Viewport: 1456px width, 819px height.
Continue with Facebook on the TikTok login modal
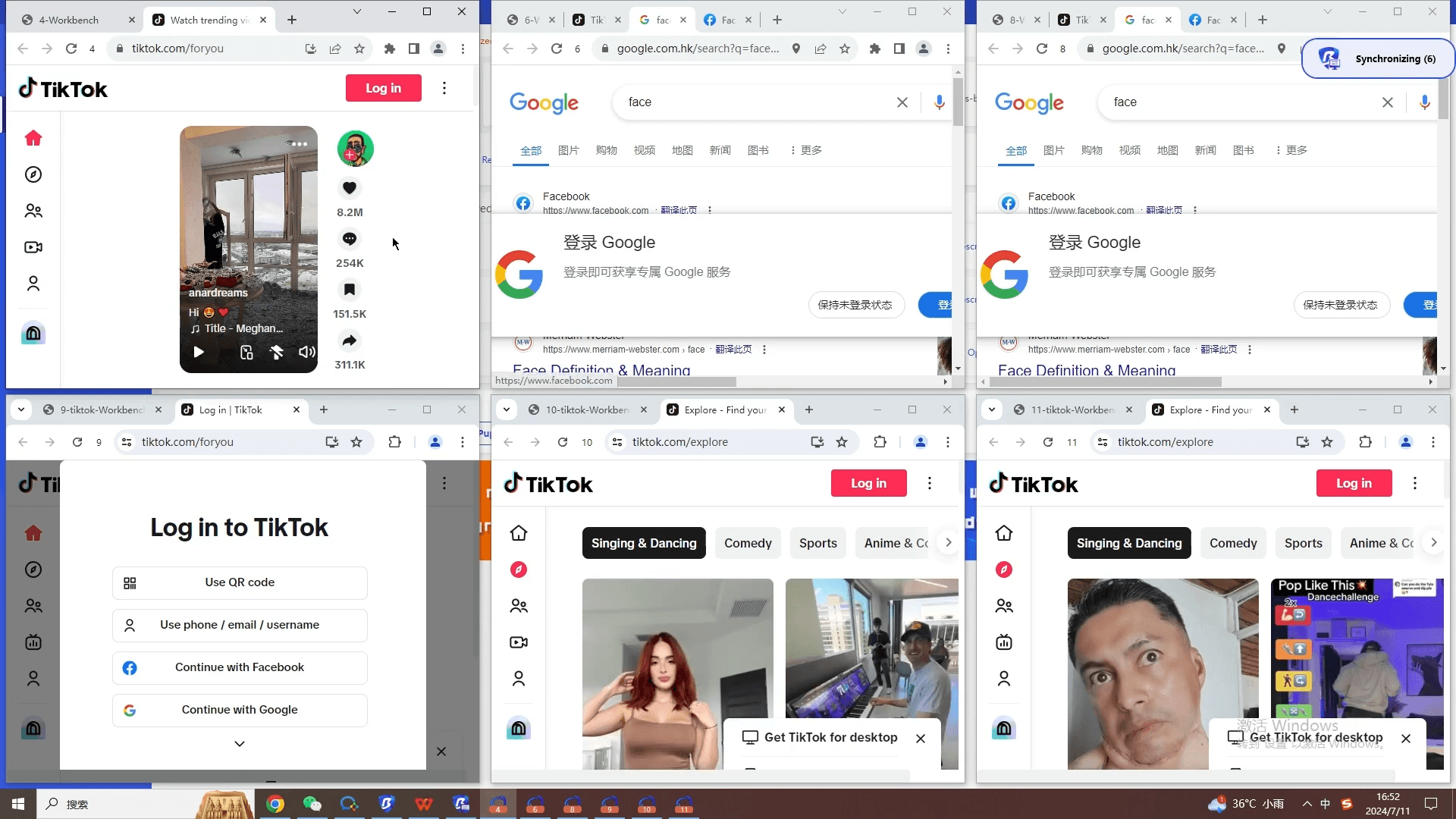coord(240,667)
